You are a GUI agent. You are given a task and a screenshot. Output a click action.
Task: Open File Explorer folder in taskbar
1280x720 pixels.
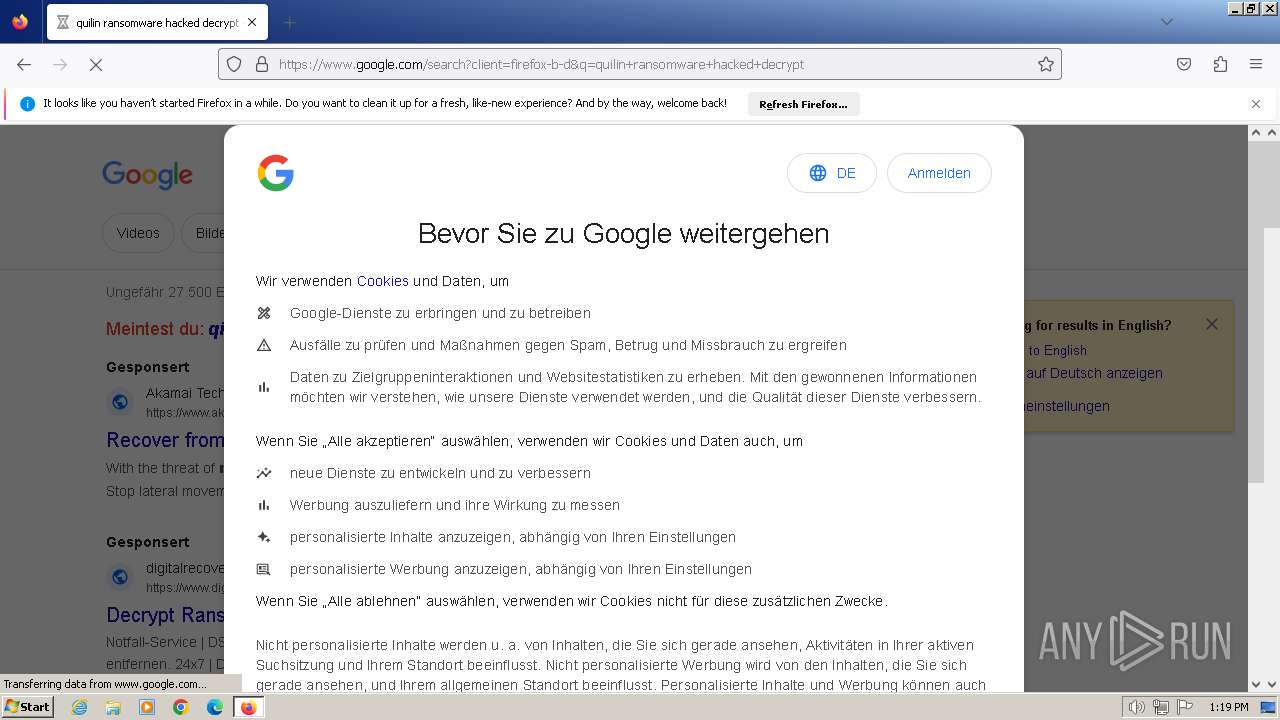pos(113,707)
